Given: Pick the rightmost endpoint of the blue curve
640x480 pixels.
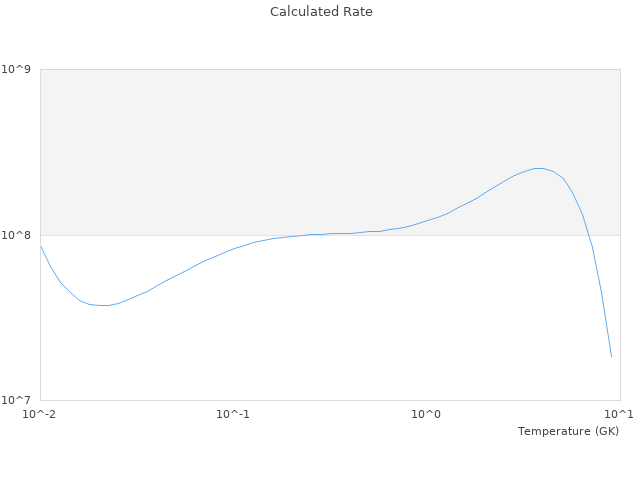Looking at the screenshot, I should tap(611, 357).
